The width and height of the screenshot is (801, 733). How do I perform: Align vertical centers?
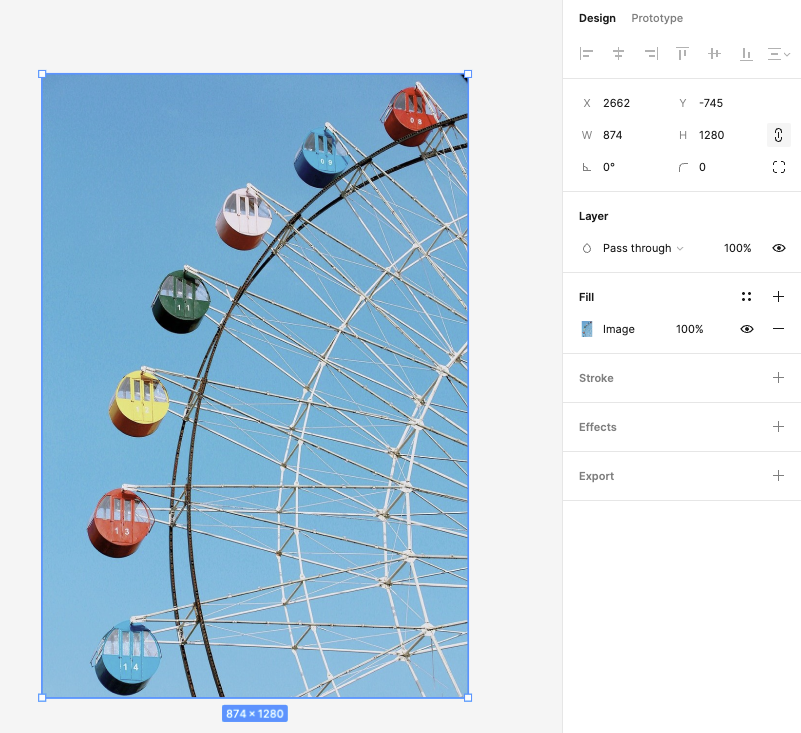tap(714, 53)
